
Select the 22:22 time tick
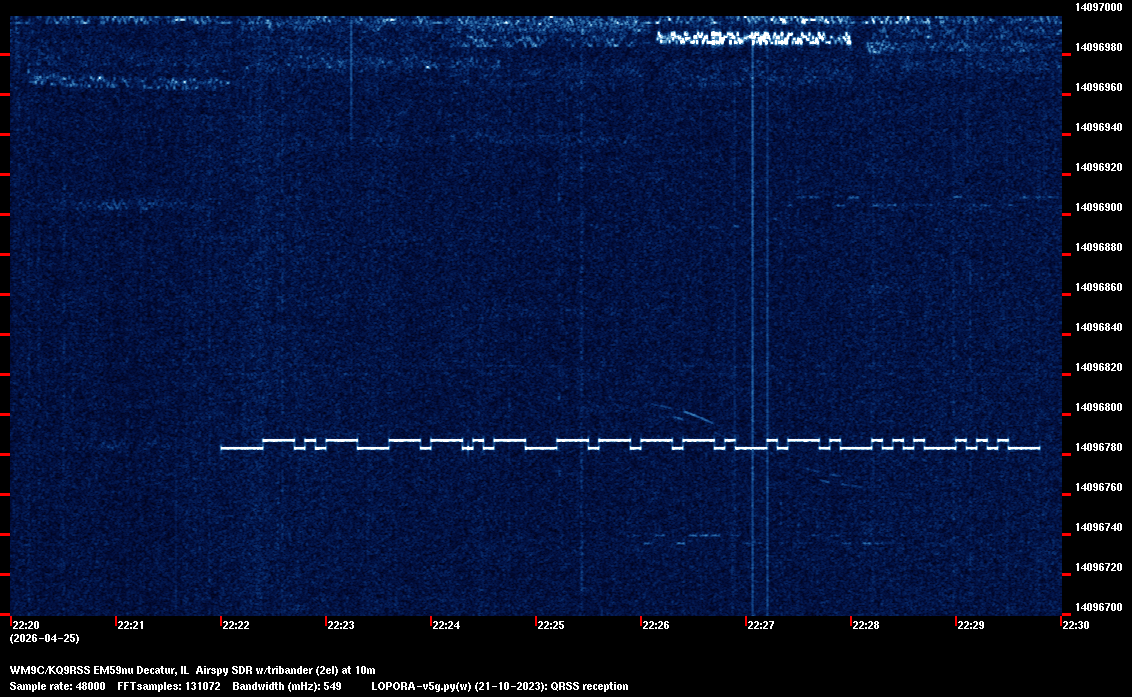236,625
